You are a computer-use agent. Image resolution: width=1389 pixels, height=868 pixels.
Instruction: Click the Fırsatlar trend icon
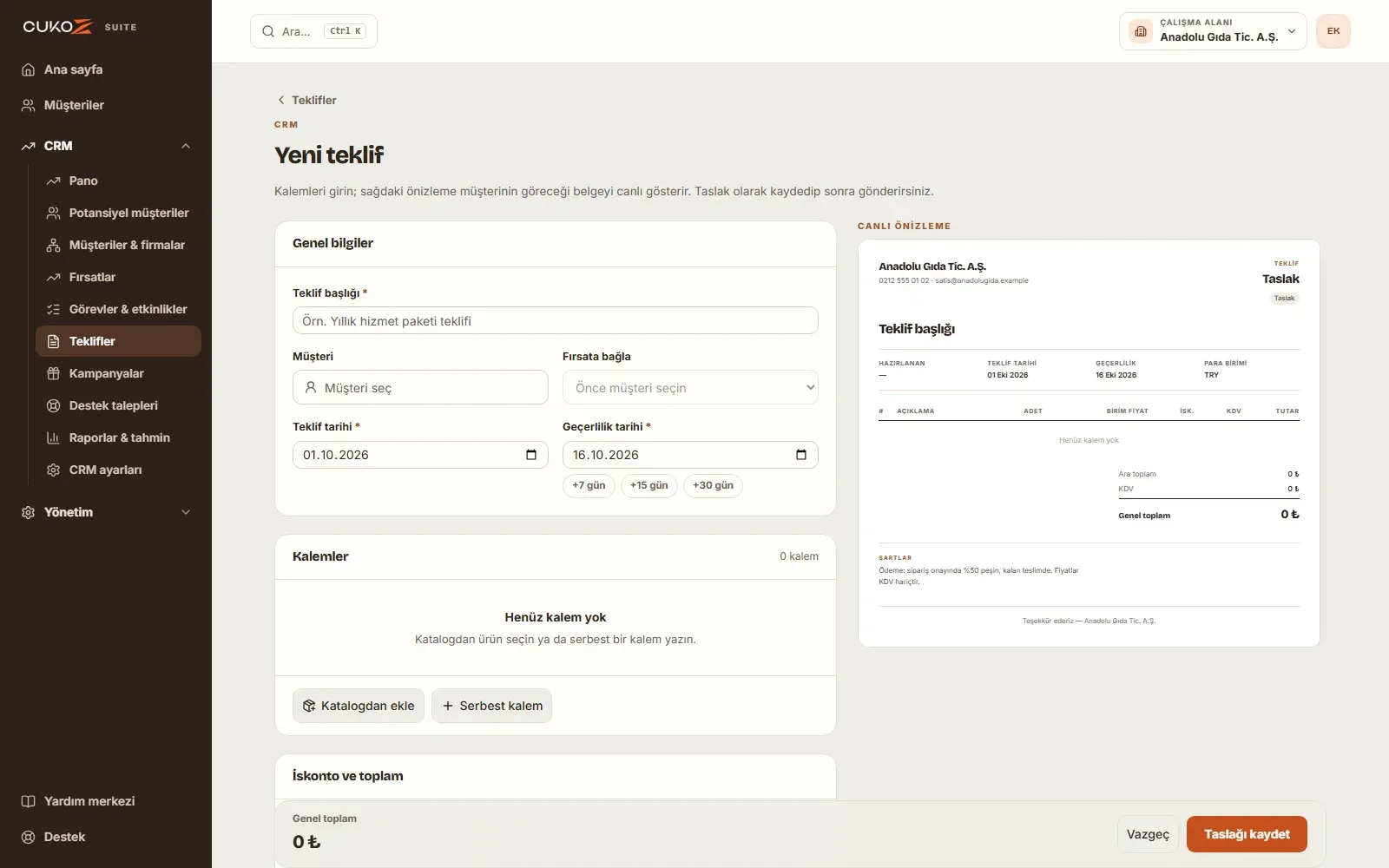(x=53, y=277)
